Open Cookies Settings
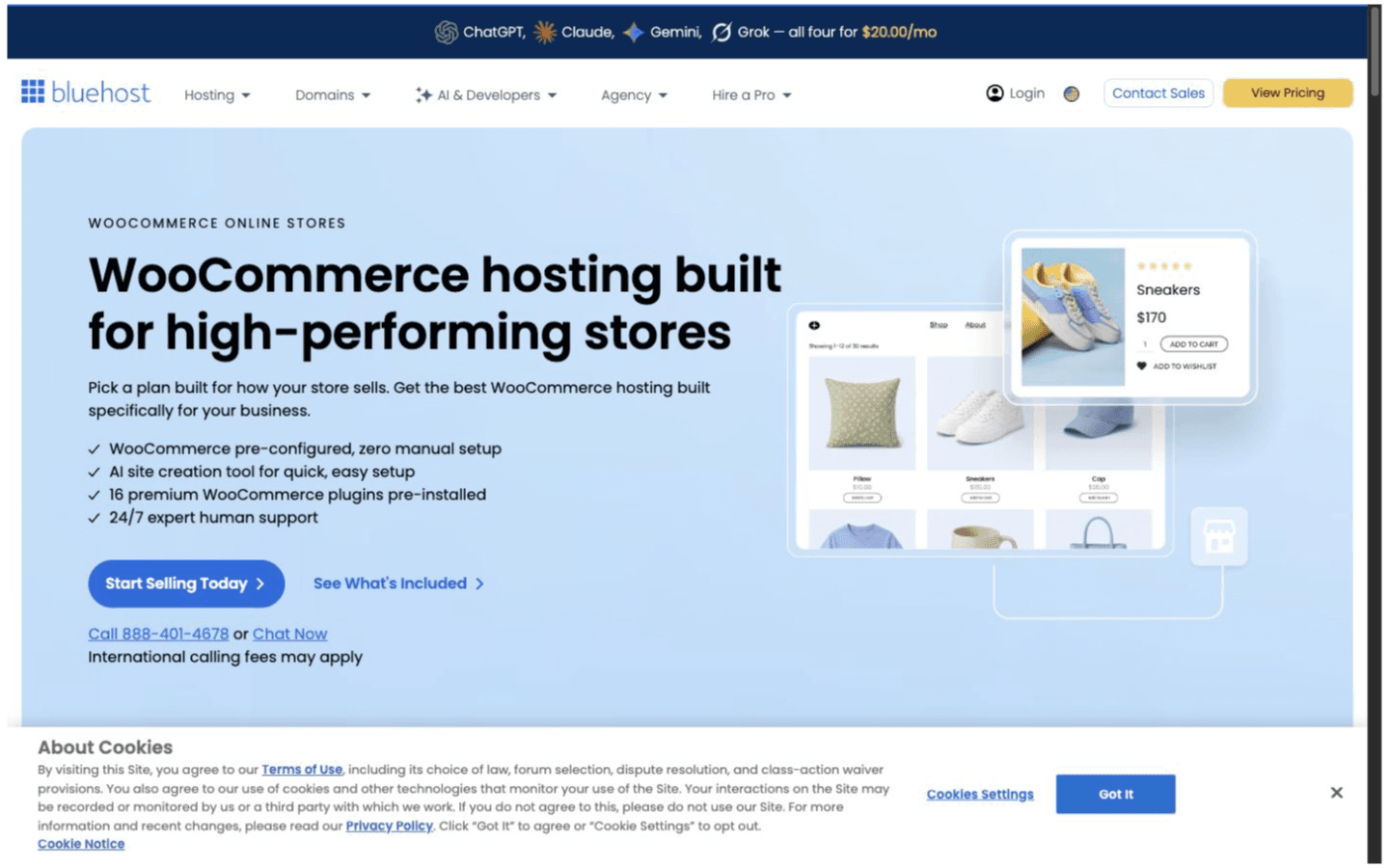The image size is (1389, 868). [x=980, y=794]
